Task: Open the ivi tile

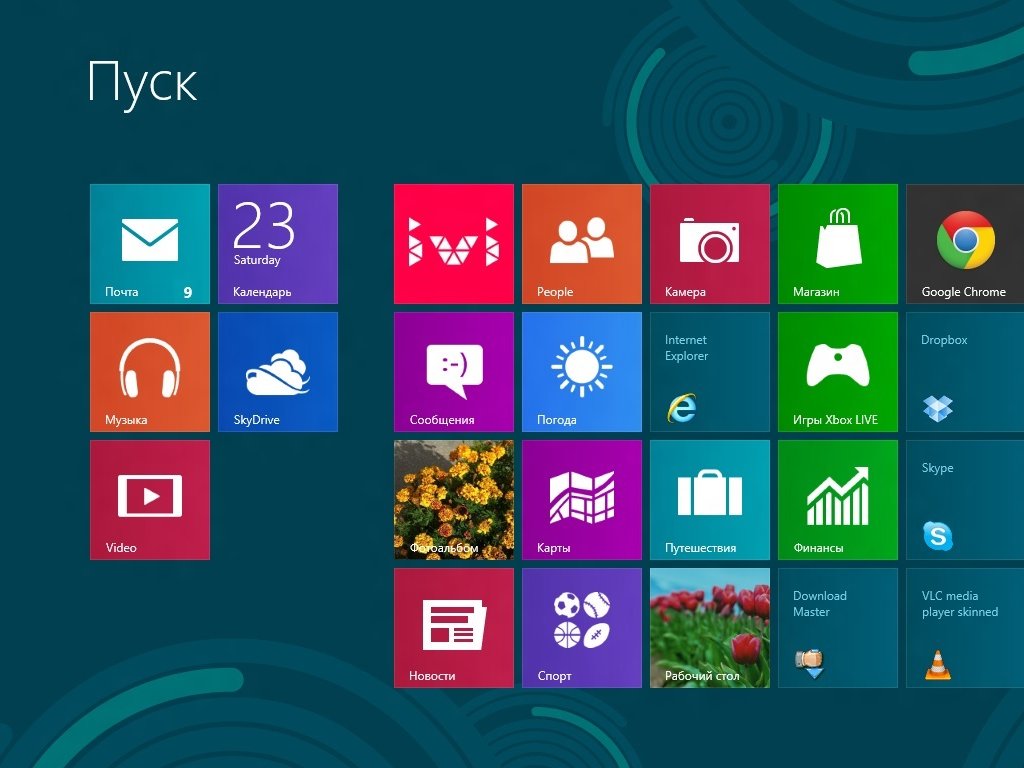Action: point(454,244)
